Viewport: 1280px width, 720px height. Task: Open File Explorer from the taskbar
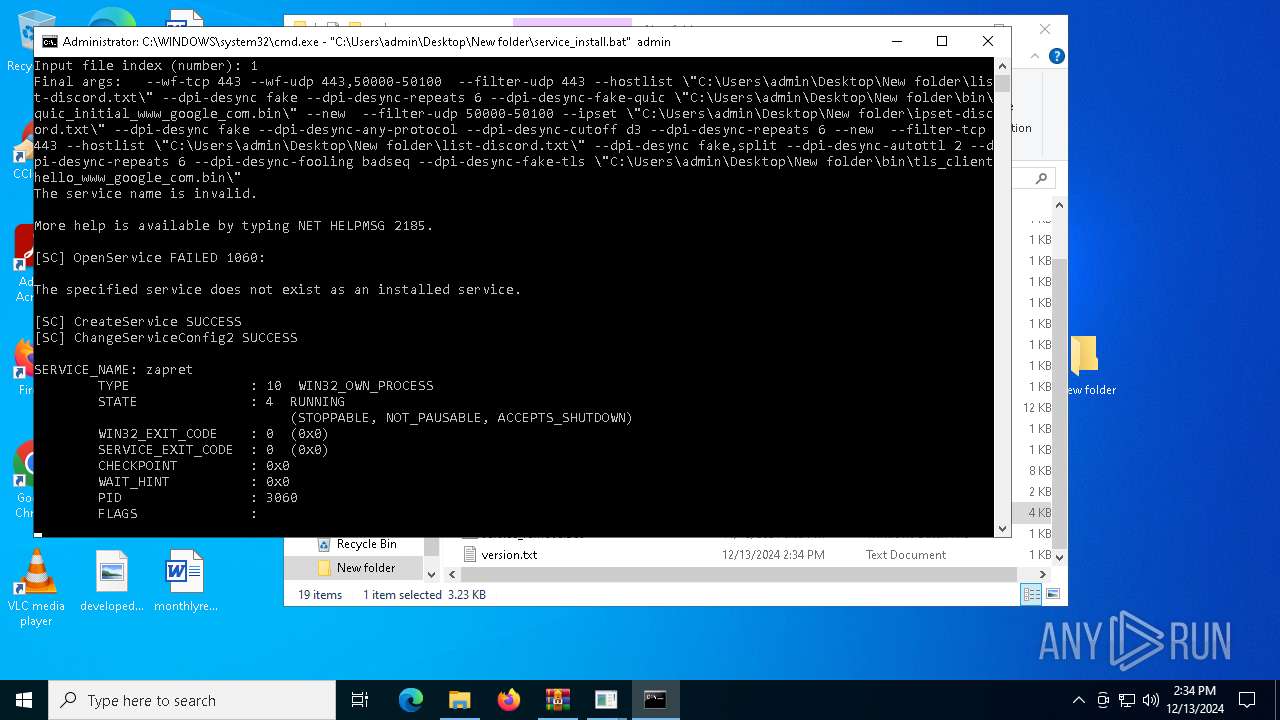coord(459,700)
